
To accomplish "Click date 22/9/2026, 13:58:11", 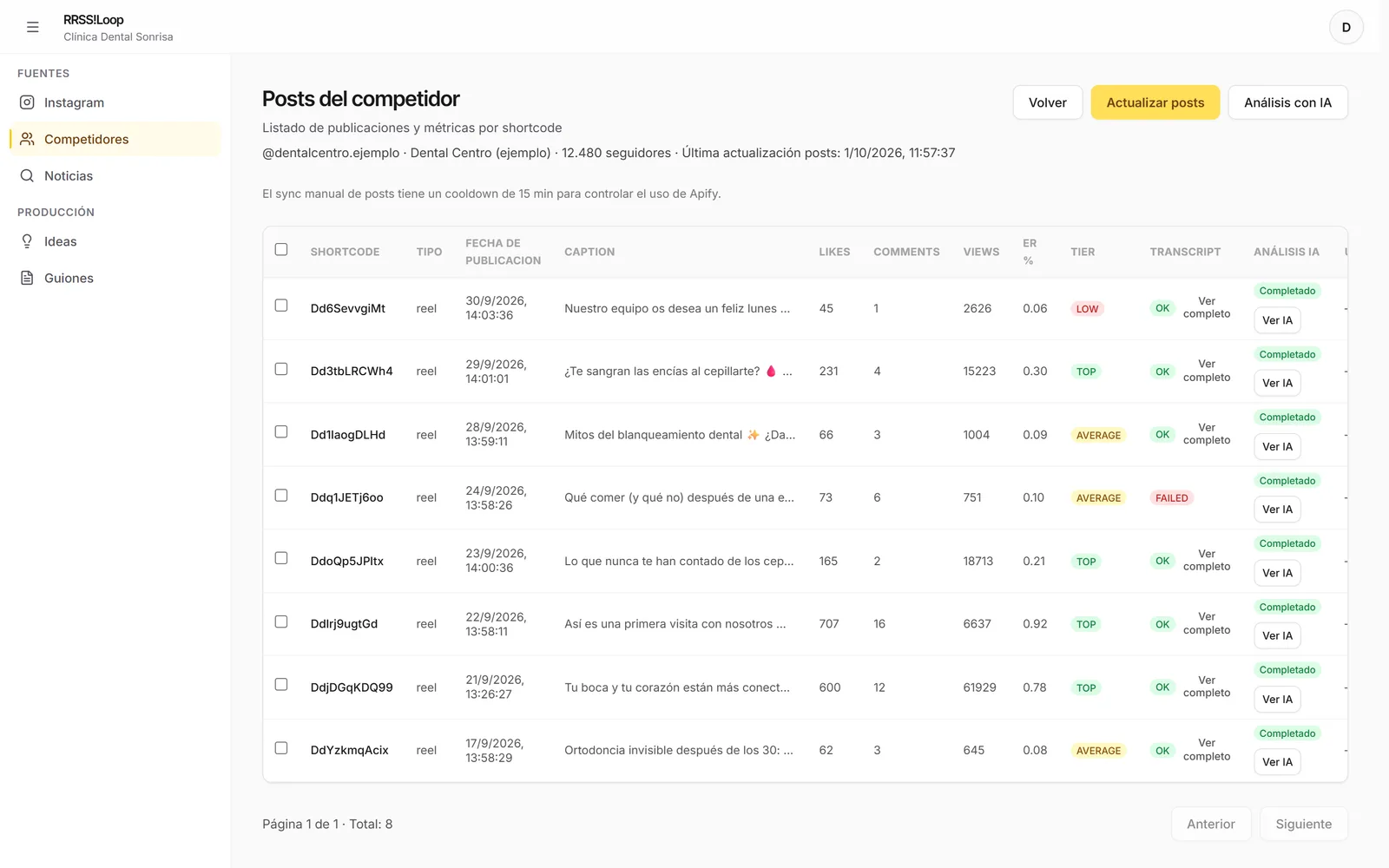I will point(496,624).
